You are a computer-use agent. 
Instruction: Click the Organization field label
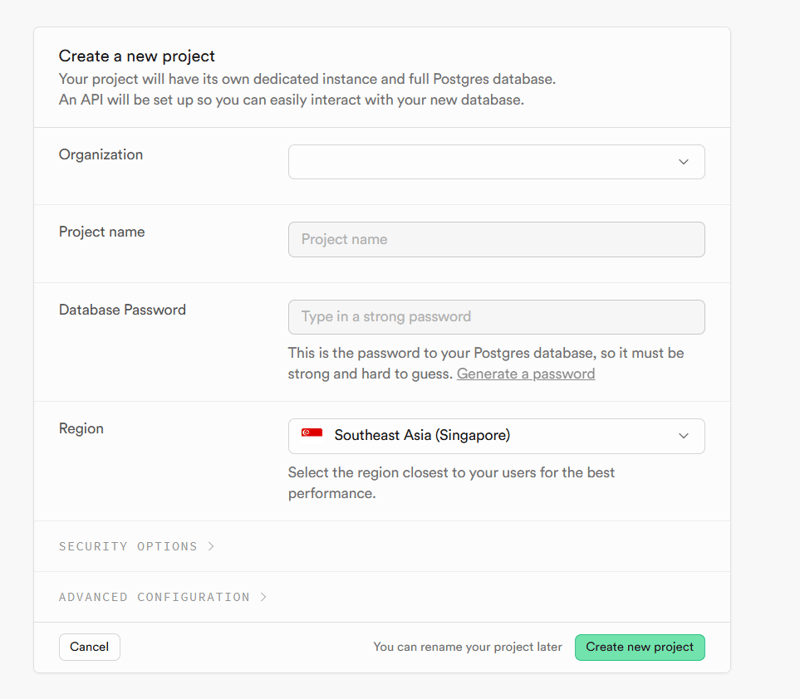click(101, 155)
